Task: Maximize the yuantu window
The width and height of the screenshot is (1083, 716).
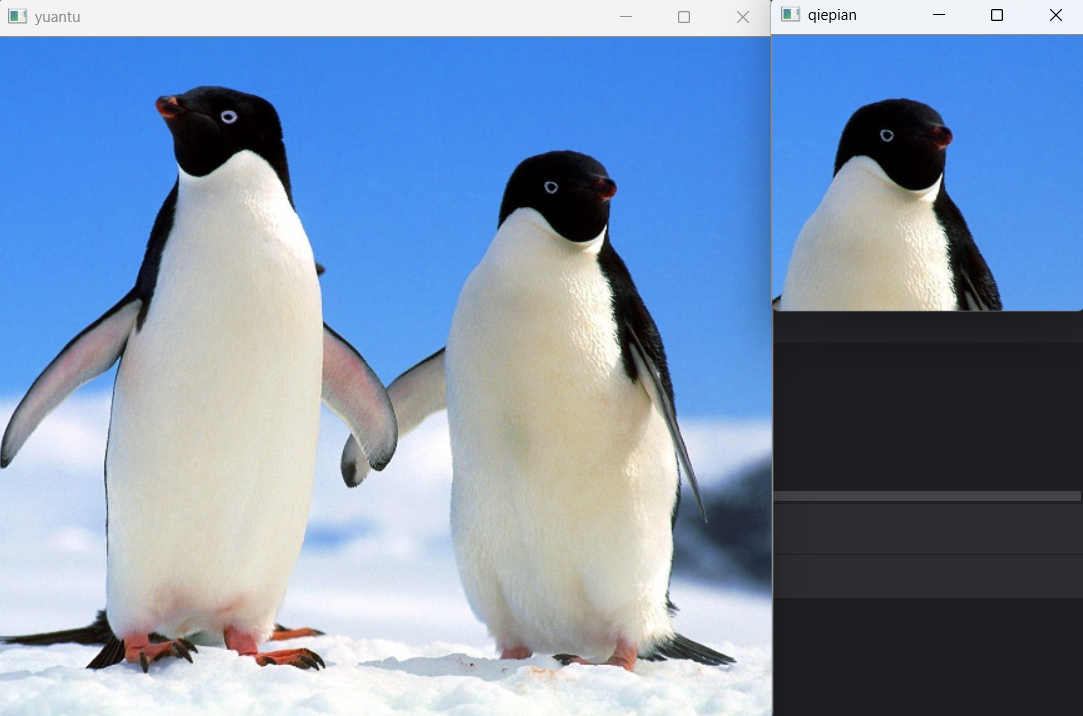Action: click(684, 17)
